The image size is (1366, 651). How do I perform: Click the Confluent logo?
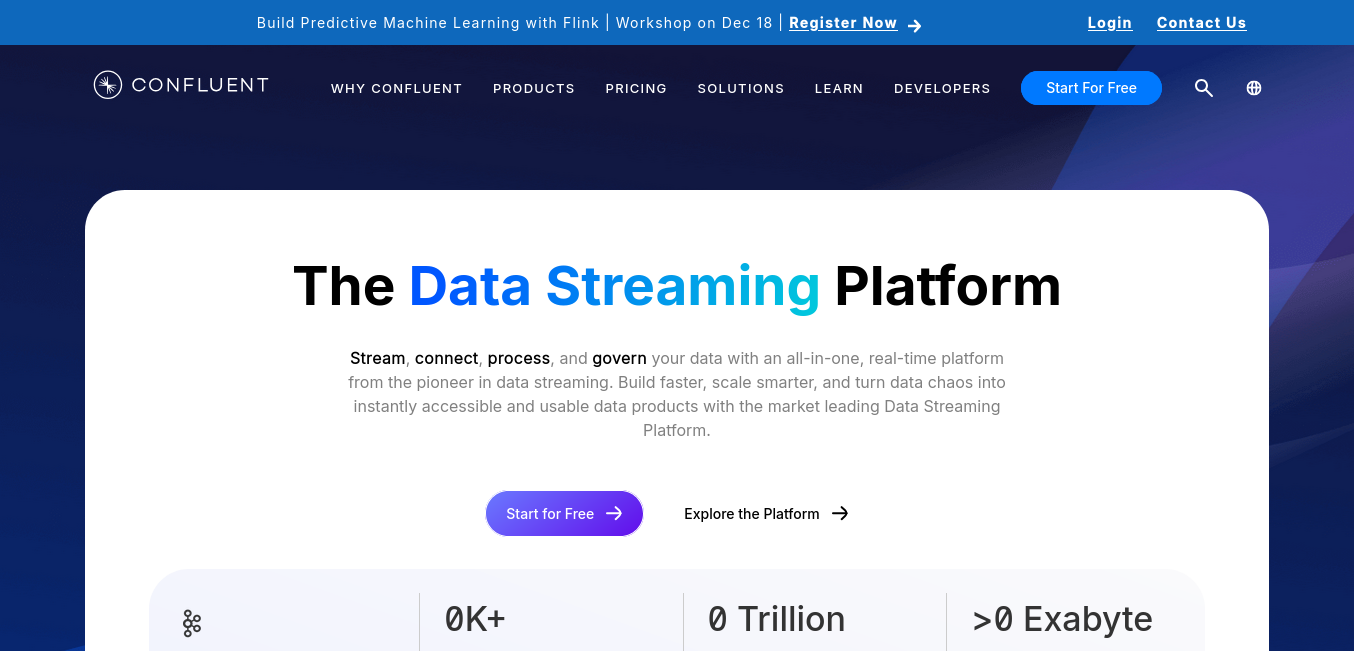181,85
